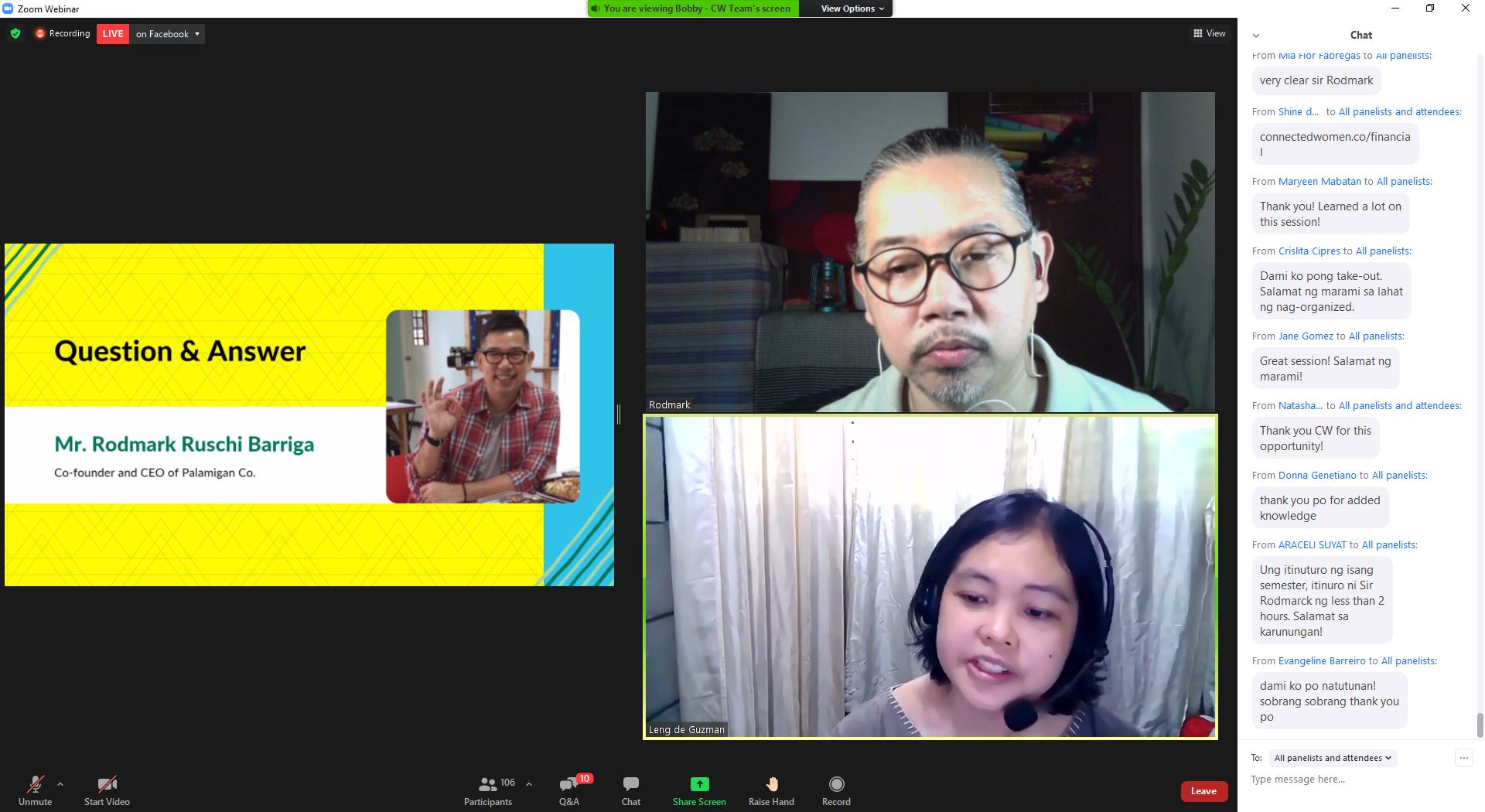The height and width of the screenshot is (812, 1485).
Task: Click the Chat panel title
Action: pos(1361,35)
